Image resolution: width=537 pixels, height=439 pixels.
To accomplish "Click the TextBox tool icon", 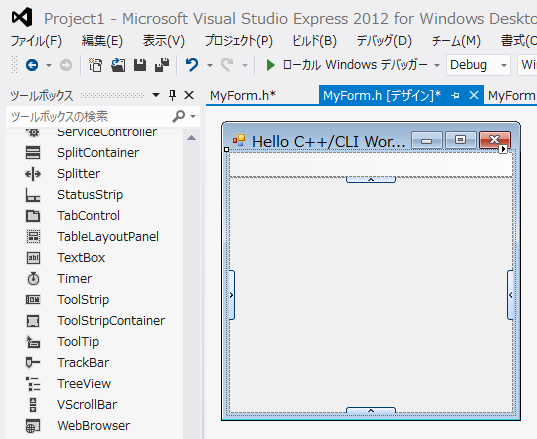I will (33, 258).
